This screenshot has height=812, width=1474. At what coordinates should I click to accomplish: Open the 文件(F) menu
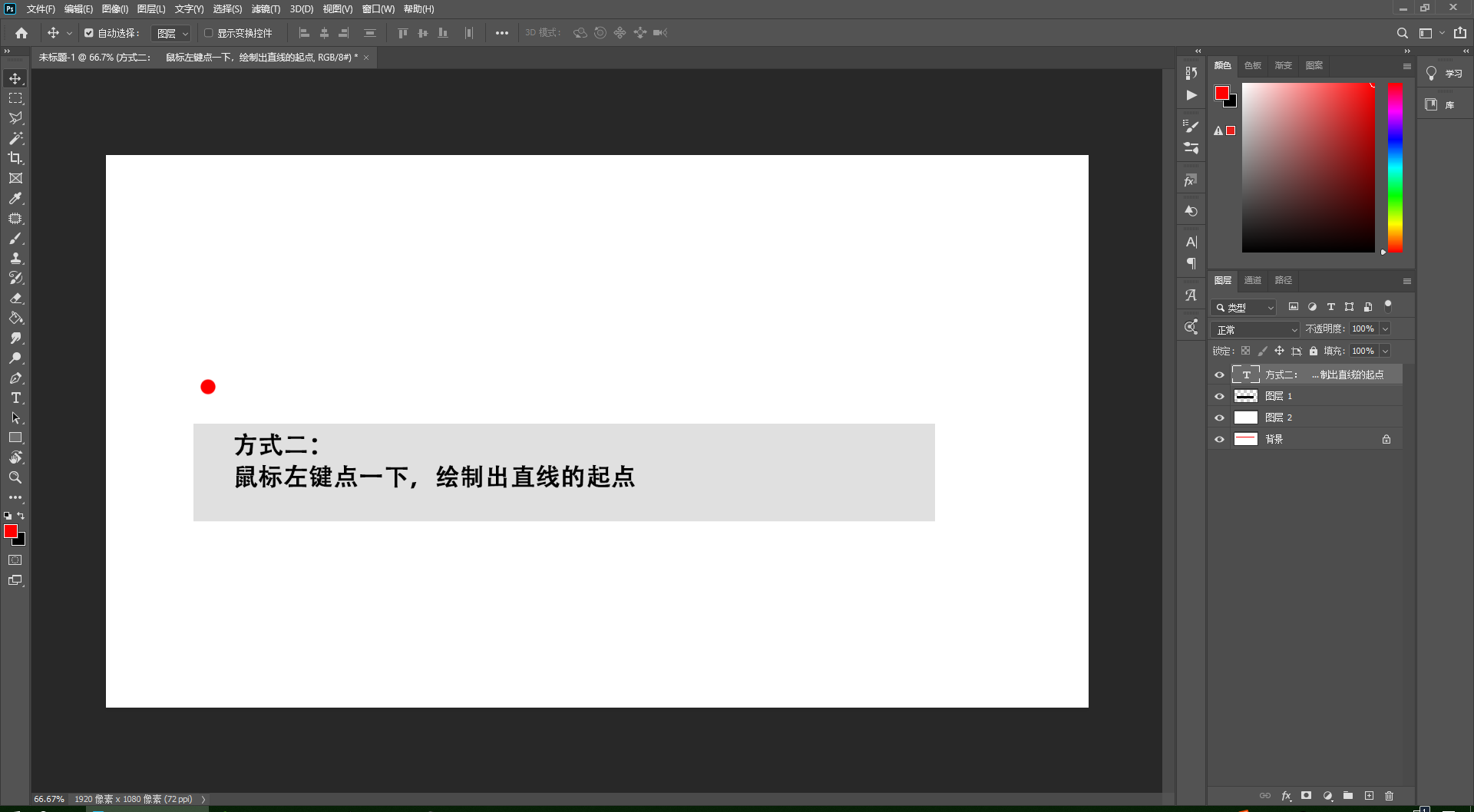[x=41, y=9]
